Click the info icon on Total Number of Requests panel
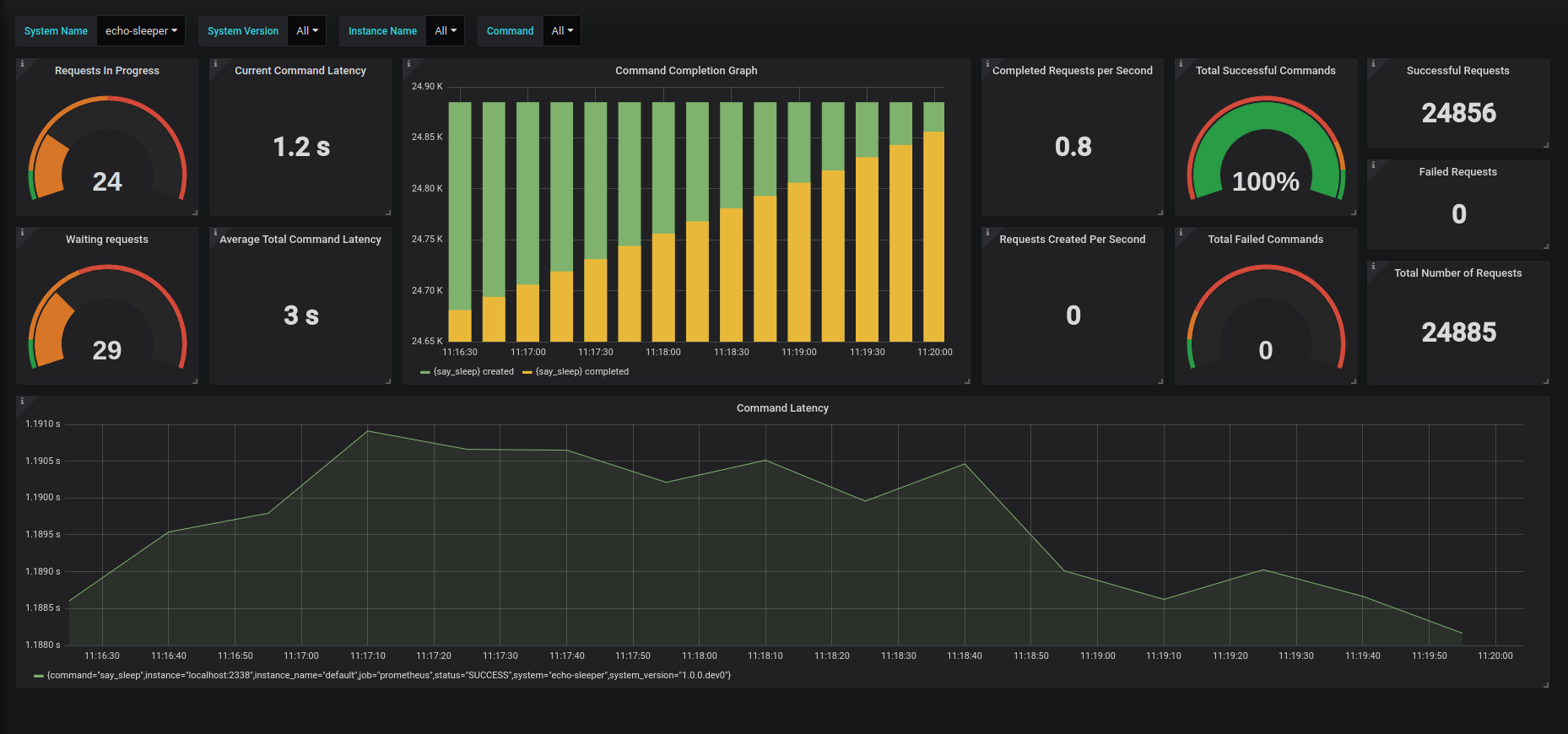 (x=1373, y=267)
